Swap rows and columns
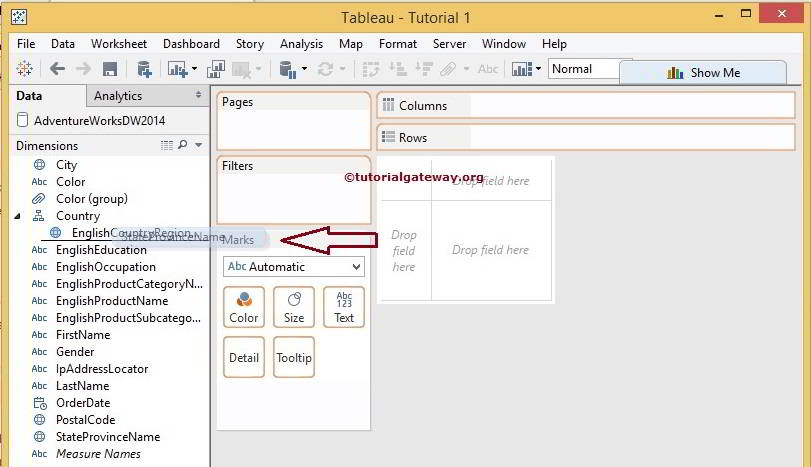Screen dimensions: 811x467 (371, 69)
